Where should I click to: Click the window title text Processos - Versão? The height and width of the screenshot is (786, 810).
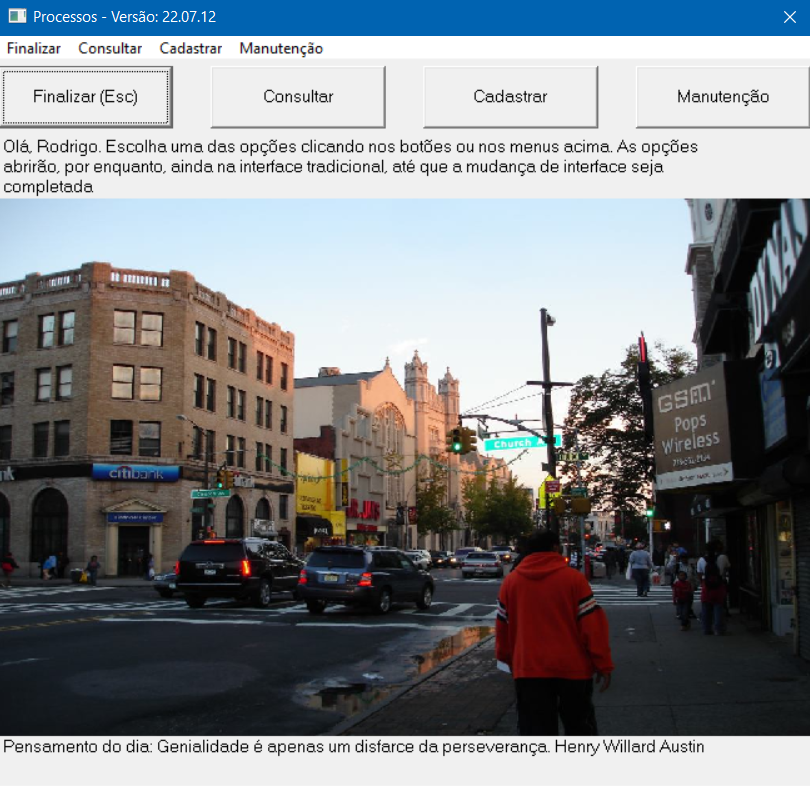pos(124,17)
